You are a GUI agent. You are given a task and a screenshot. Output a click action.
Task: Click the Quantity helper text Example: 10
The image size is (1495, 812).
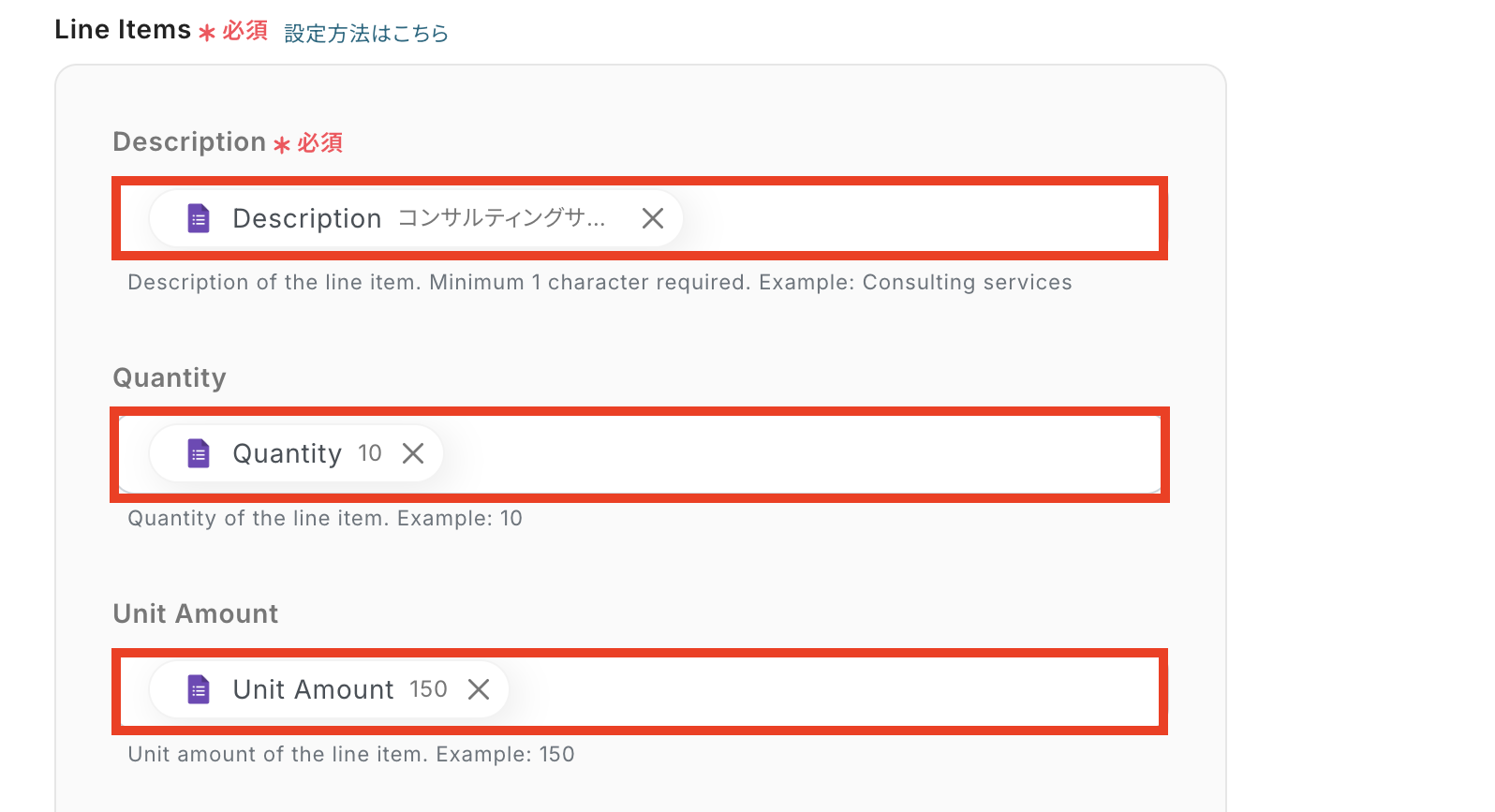[x=325, y=519]
